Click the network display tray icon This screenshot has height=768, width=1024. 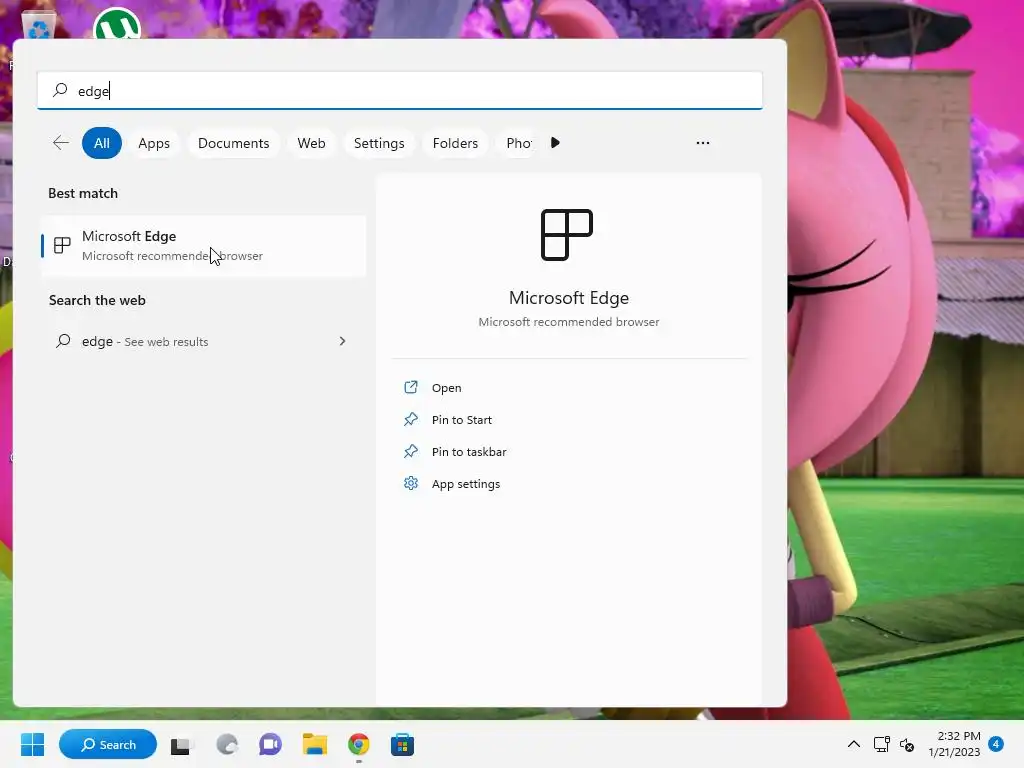pos(882,744)
